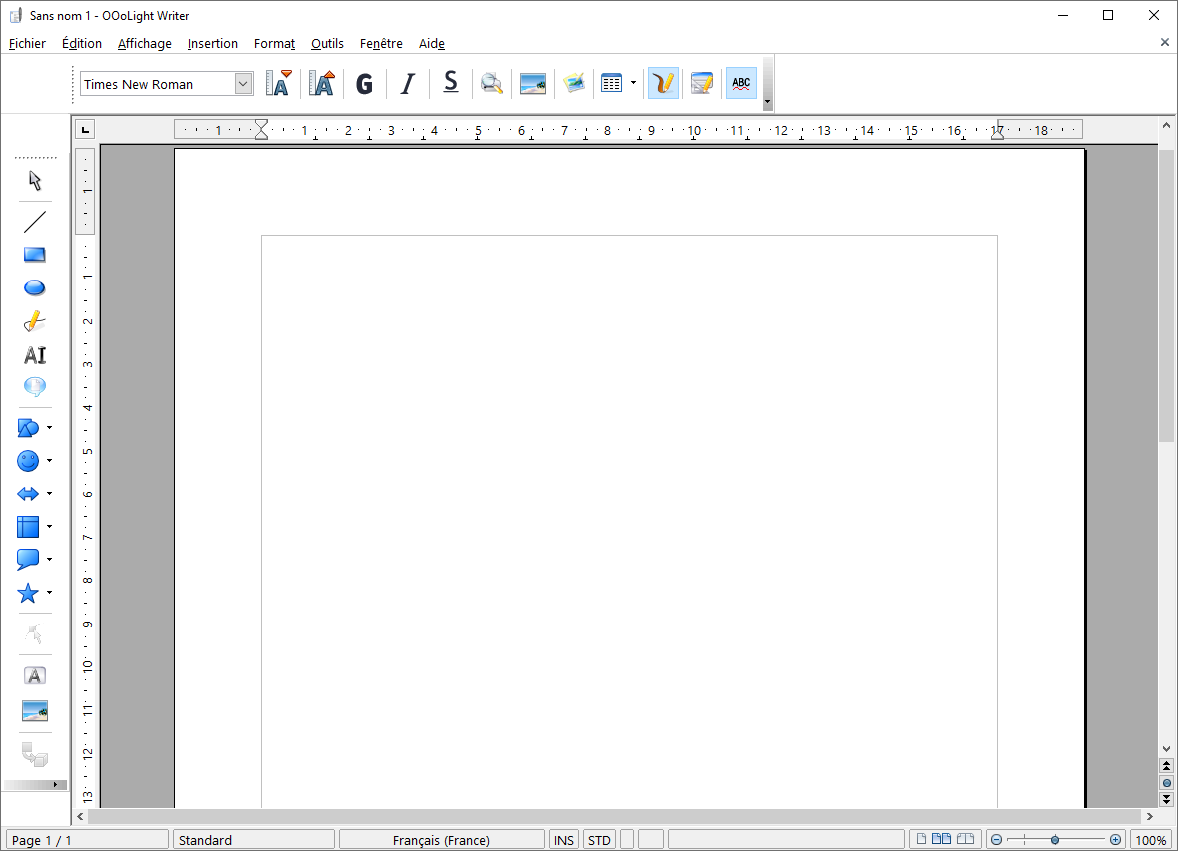Open the Times New Roman font dropdown
The image size is (1178, 851).
(x=242, y=84)
